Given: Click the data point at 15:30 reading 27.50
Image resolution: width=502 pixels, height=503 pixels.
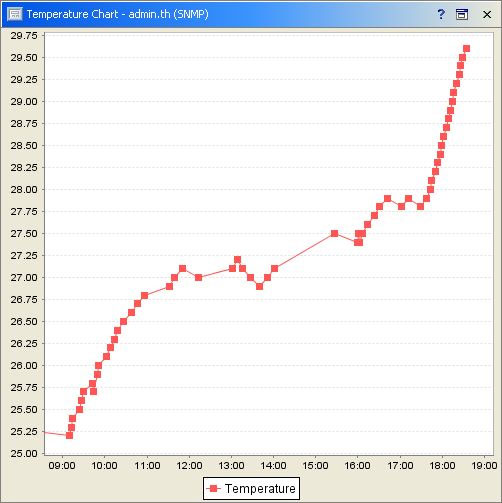Looking at the screenshot, I should click(x=335, y=234).
